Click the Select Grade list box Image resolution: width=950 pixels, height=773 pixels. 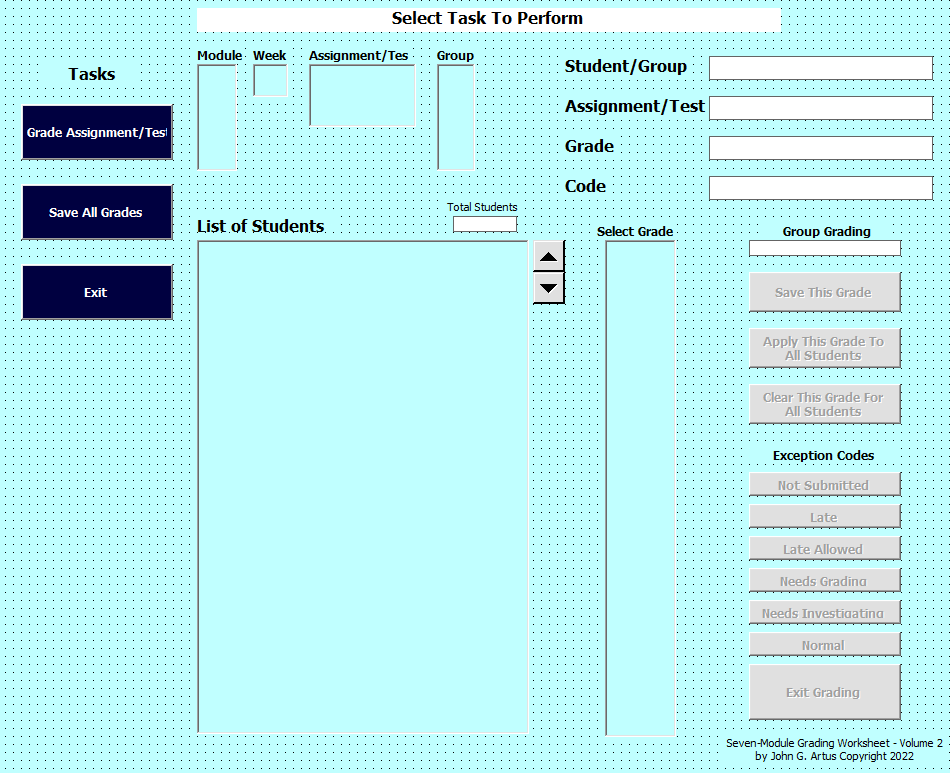pyautogui.click(x=640, y=488)
